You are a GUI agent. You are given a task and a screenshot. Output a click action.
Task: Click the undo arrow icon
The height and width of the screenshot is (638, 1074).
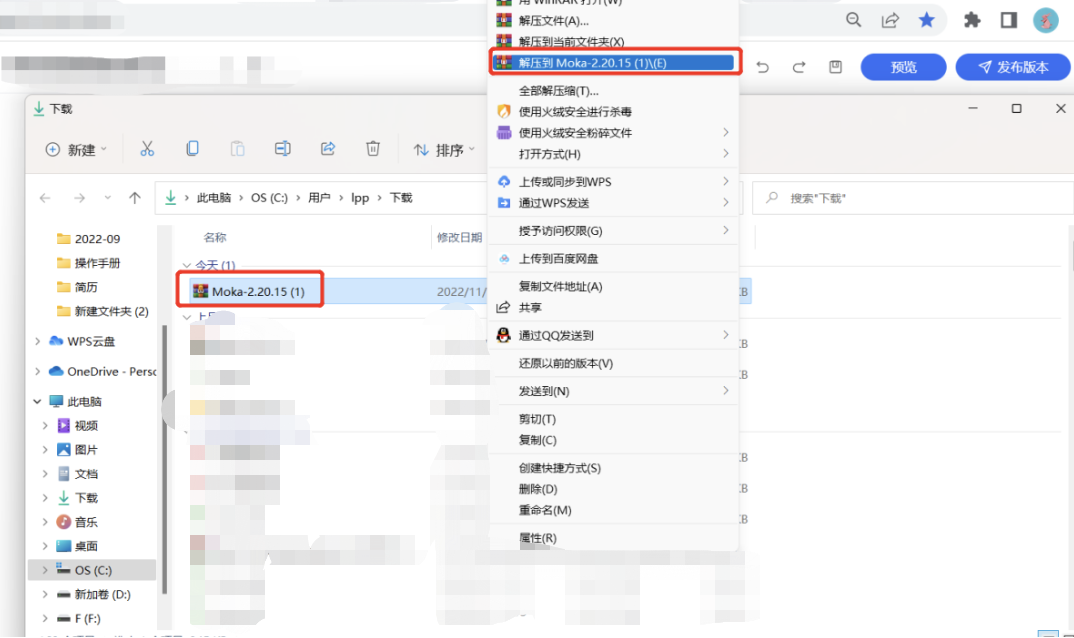(x=762, y=67)
